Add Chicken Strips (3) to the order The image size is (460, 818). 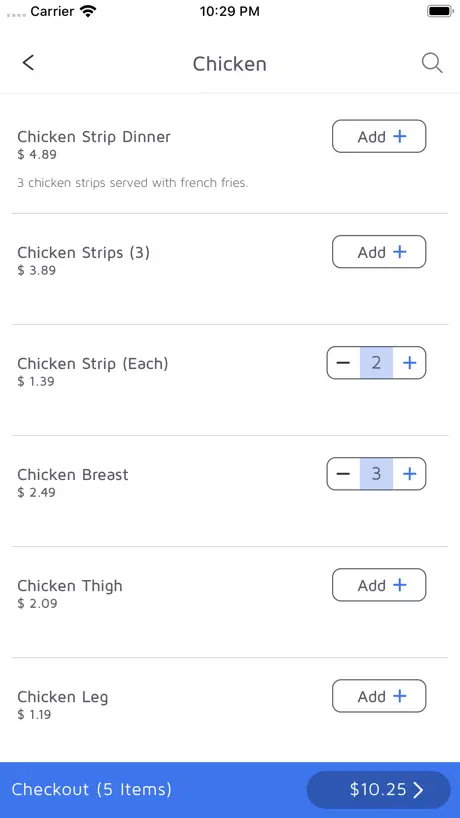tap(379, 252)
